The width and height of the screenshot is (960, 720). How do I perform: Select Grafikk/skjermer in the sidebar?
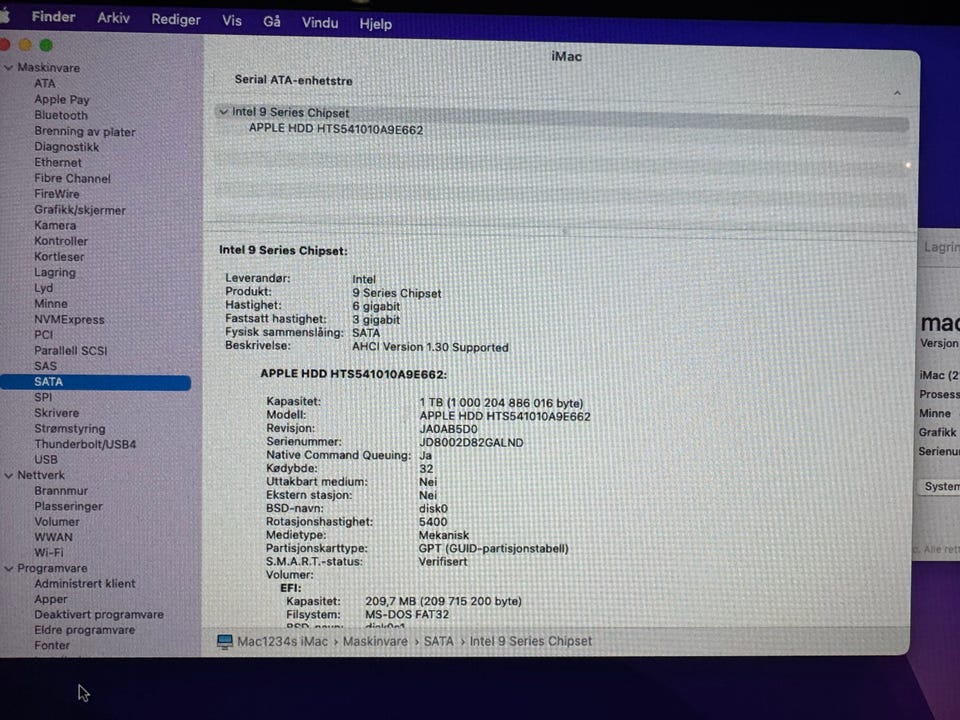point(80,210)
